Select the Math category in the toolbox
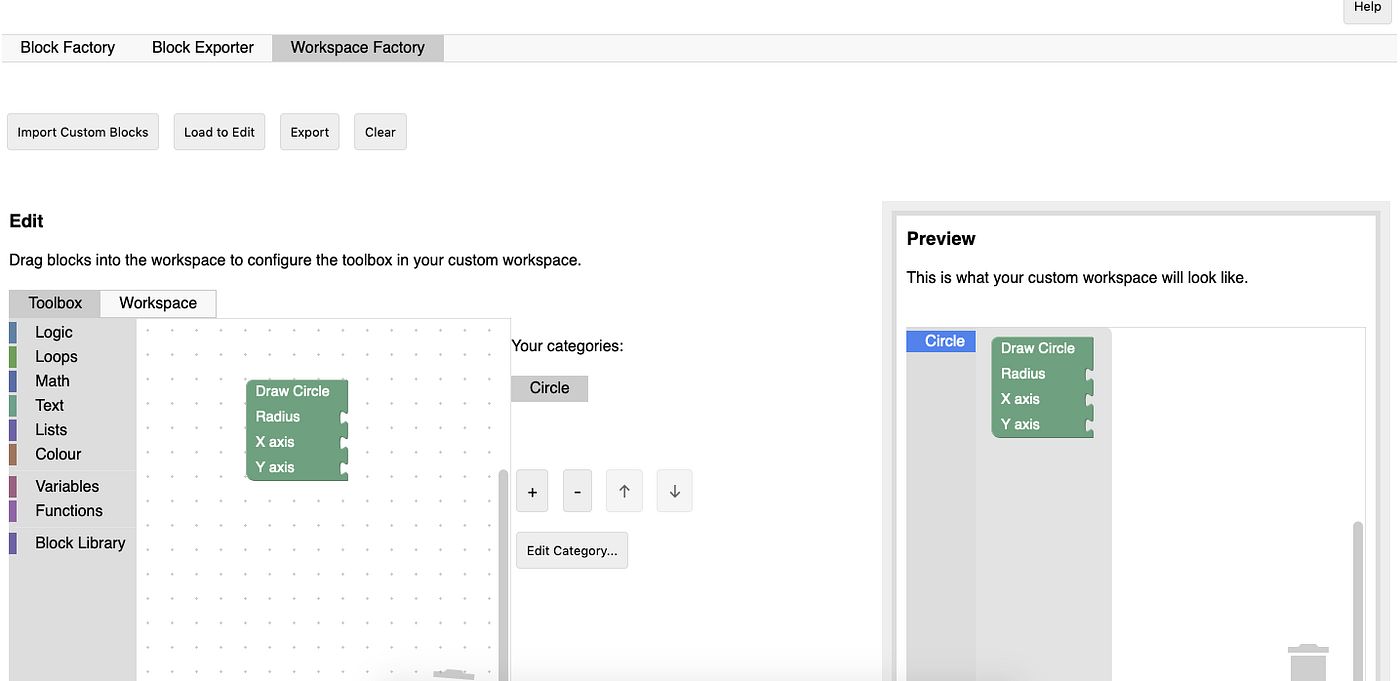 click(52, 381)
